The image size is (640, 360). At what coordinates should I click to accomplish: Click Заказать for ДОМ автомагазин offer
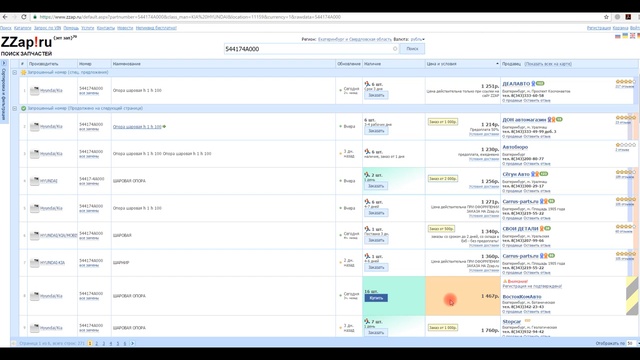376,131
